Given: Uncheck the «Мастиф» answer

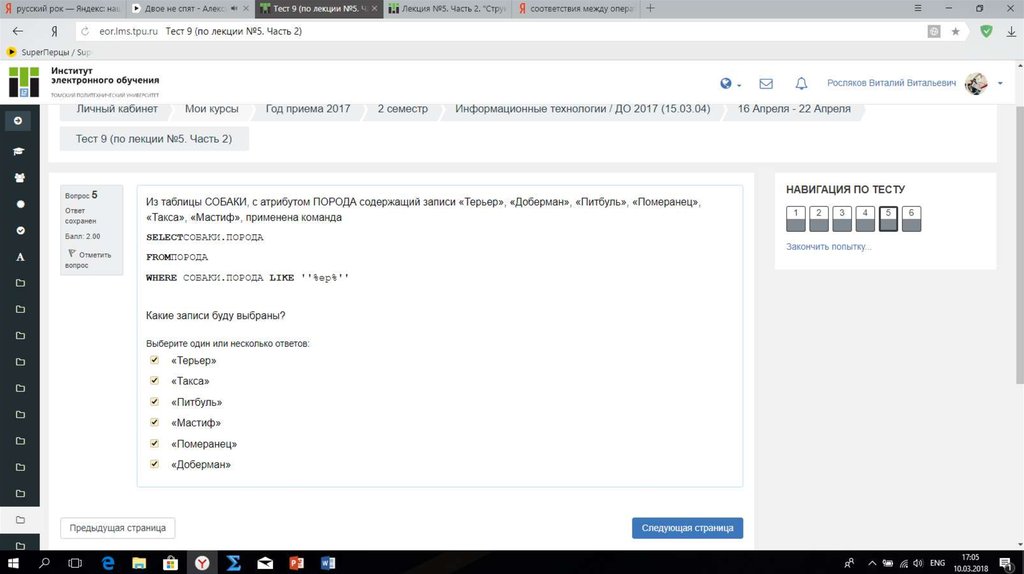Looking at the screenshot, I should point(154,422).
